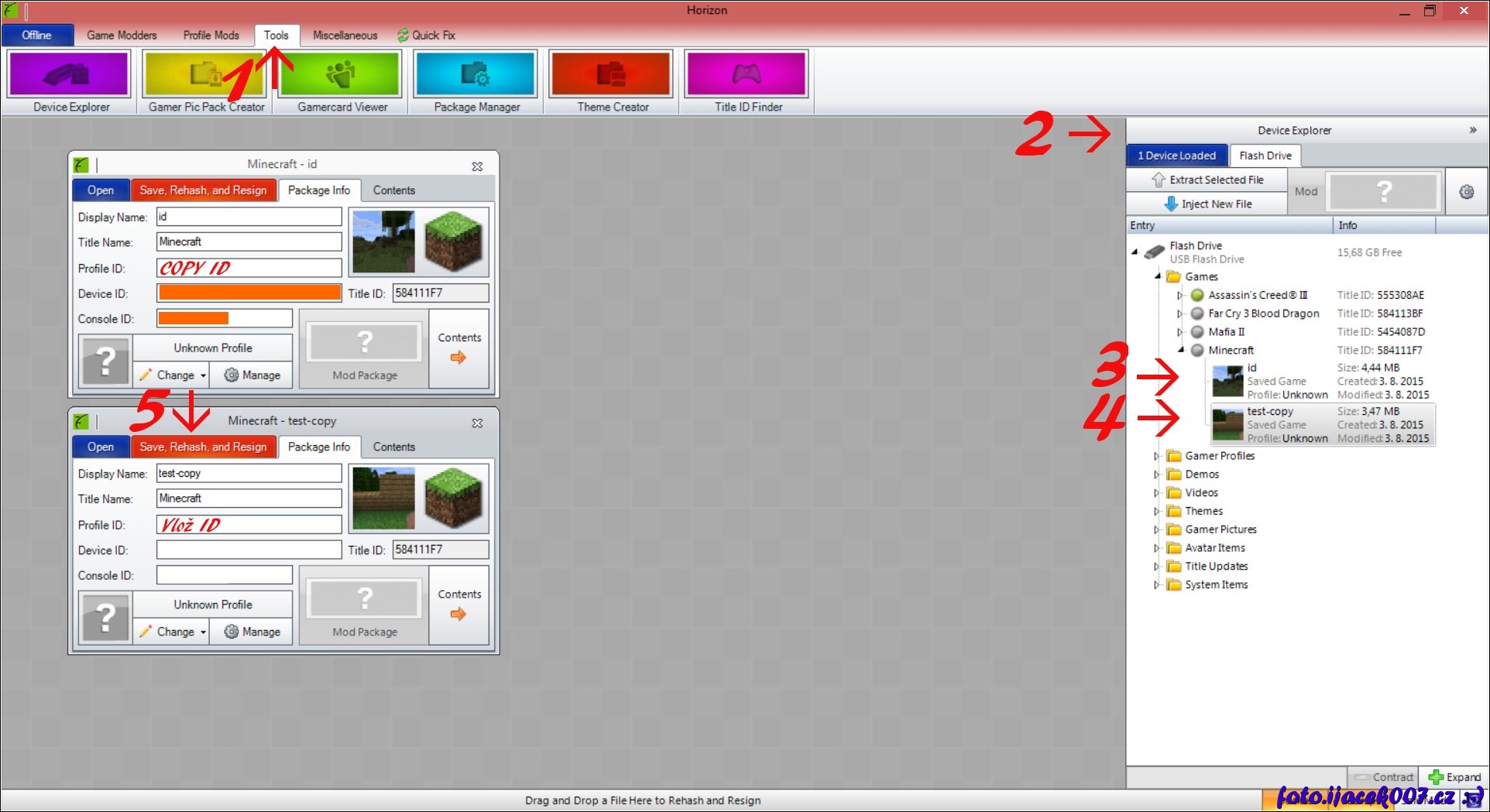Click the orange Device ID field

(249, 293)
